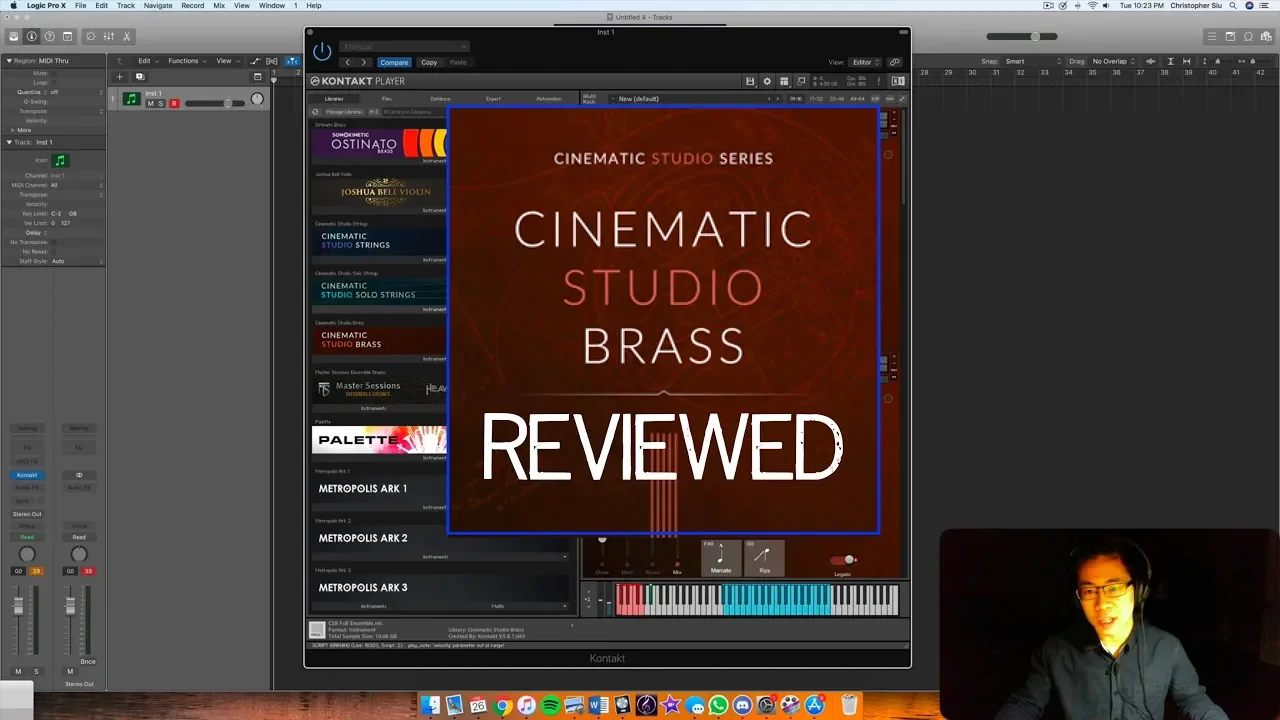Open Smart Controls dial icon
1280x720 pixels.
pyautogui.click(x=91, y=37)
